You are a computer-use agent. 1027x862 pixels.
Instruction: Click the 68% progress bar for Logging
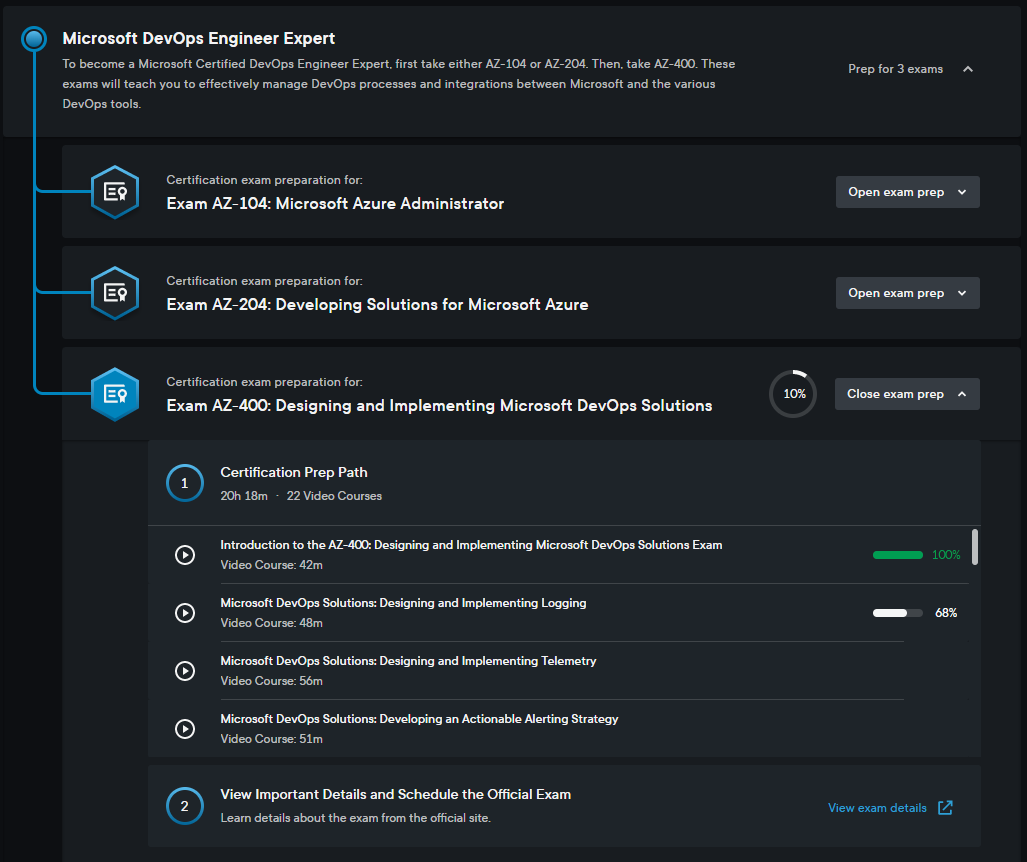point(897,613)
